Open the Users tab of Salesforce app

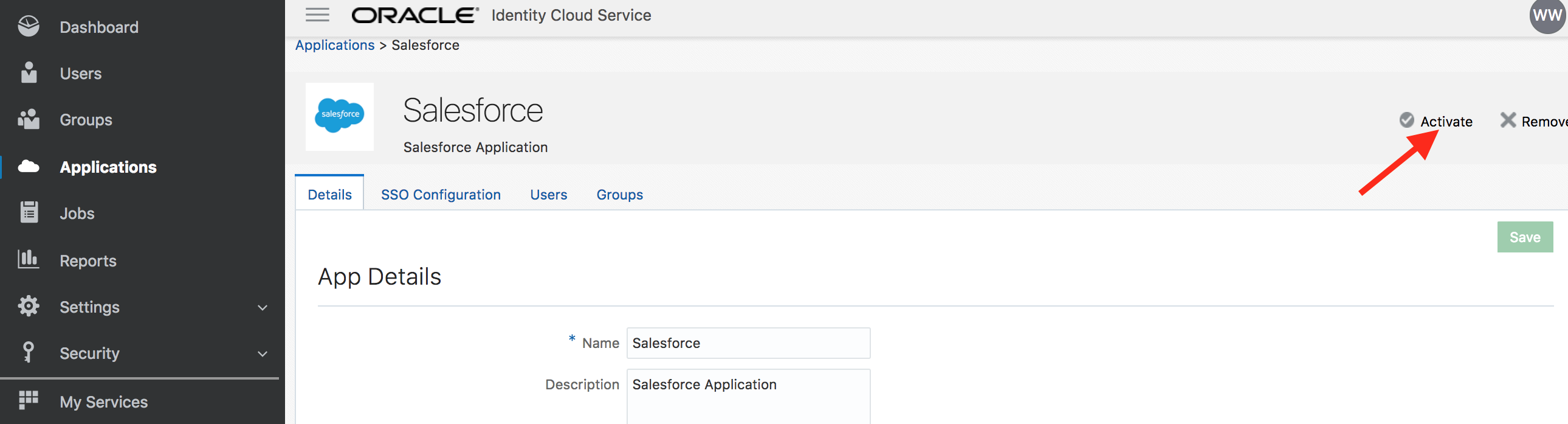pyautogui.click(x=549, y=194)
